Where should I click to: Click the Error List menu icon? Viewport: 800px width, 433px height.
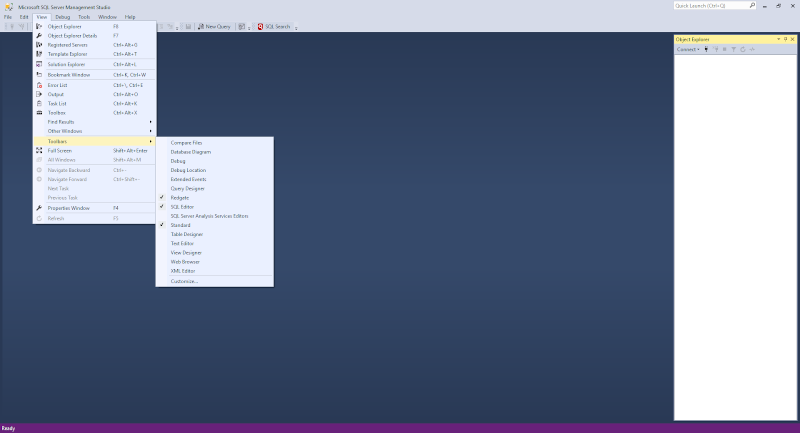[39, 85]
